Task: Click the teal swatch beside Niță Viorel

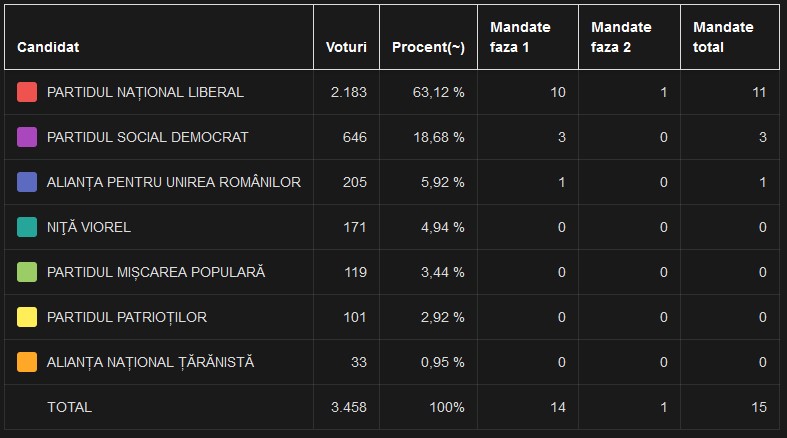Action: coord(27,227)
